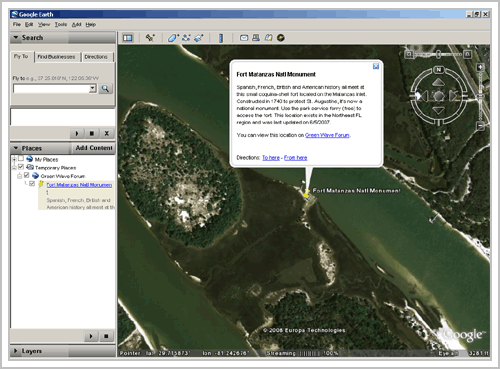
Task: Collapse the Green Wave Forum tree node
Action: [20, 176]
